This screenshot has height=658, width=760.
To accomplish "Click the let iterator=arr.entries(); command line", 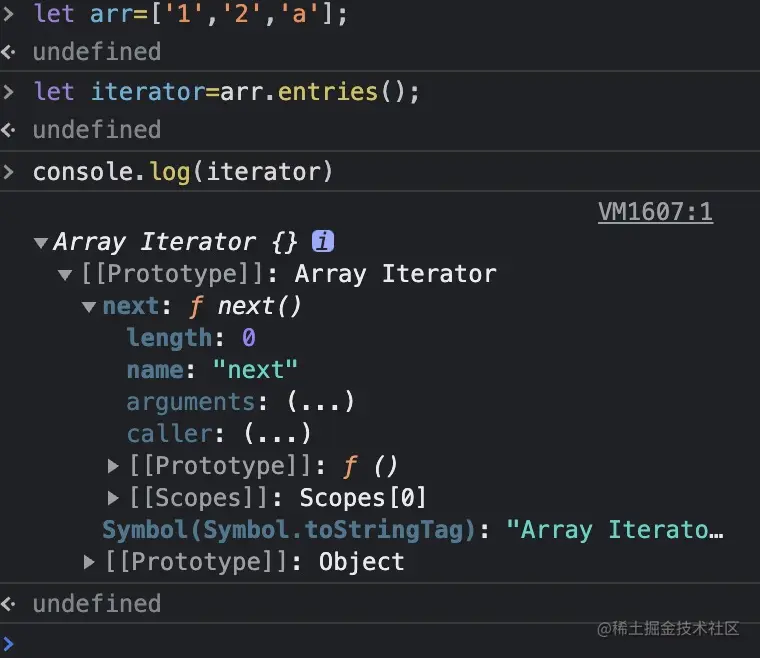I will 226,92.
